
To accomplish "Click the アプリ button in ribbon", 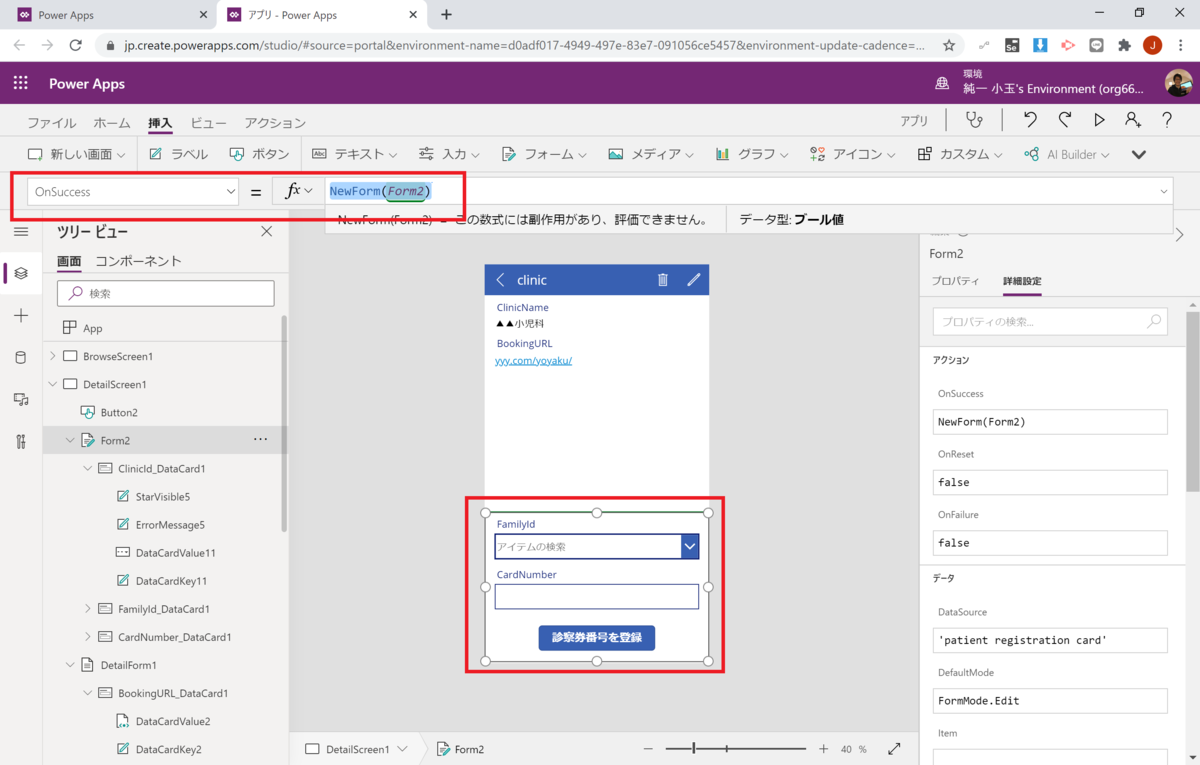I will (x=914, y=121).
